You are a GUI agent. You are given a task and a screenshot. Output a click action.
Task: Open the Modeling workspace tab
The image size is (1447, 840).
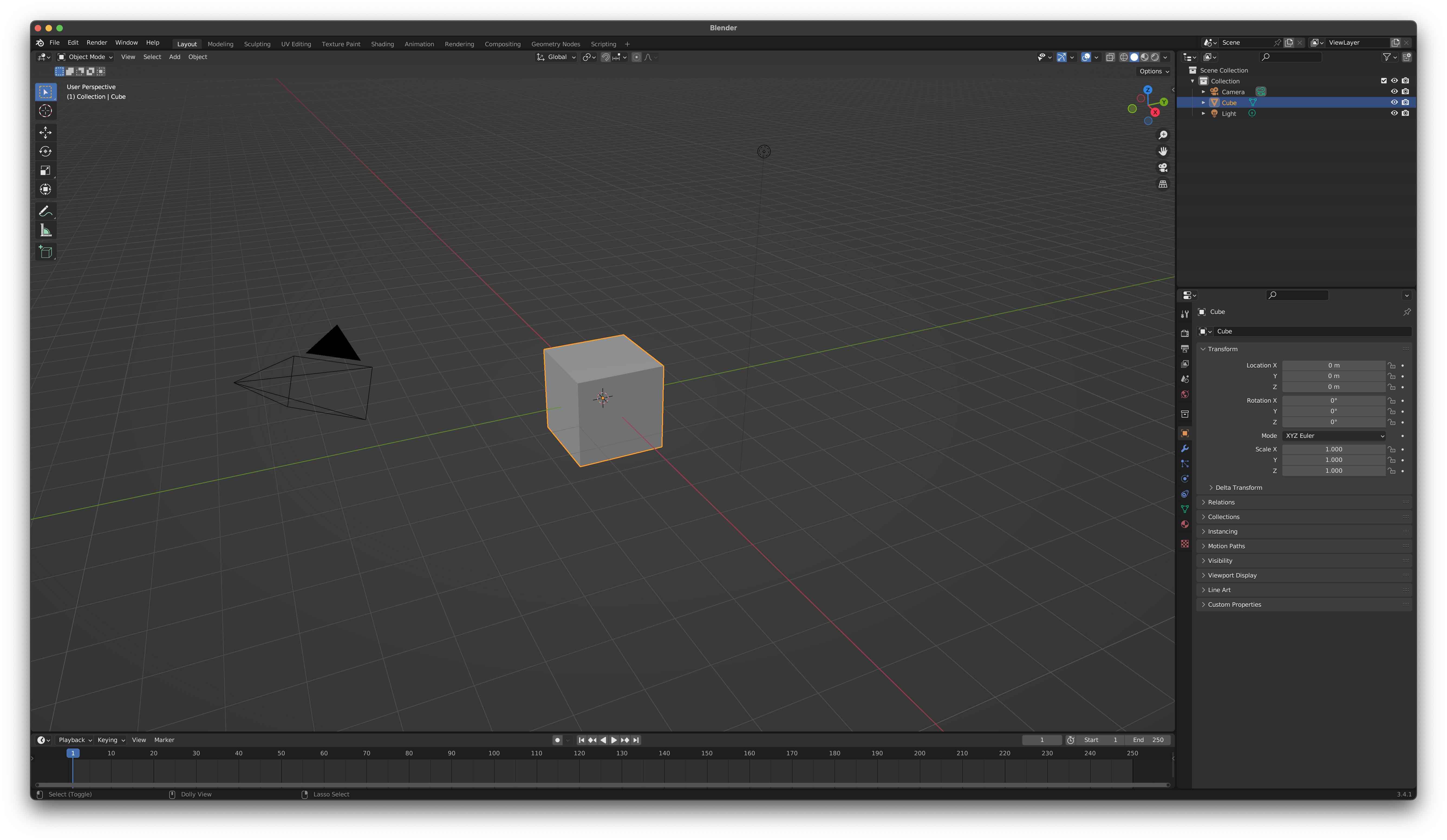(220, 43)
